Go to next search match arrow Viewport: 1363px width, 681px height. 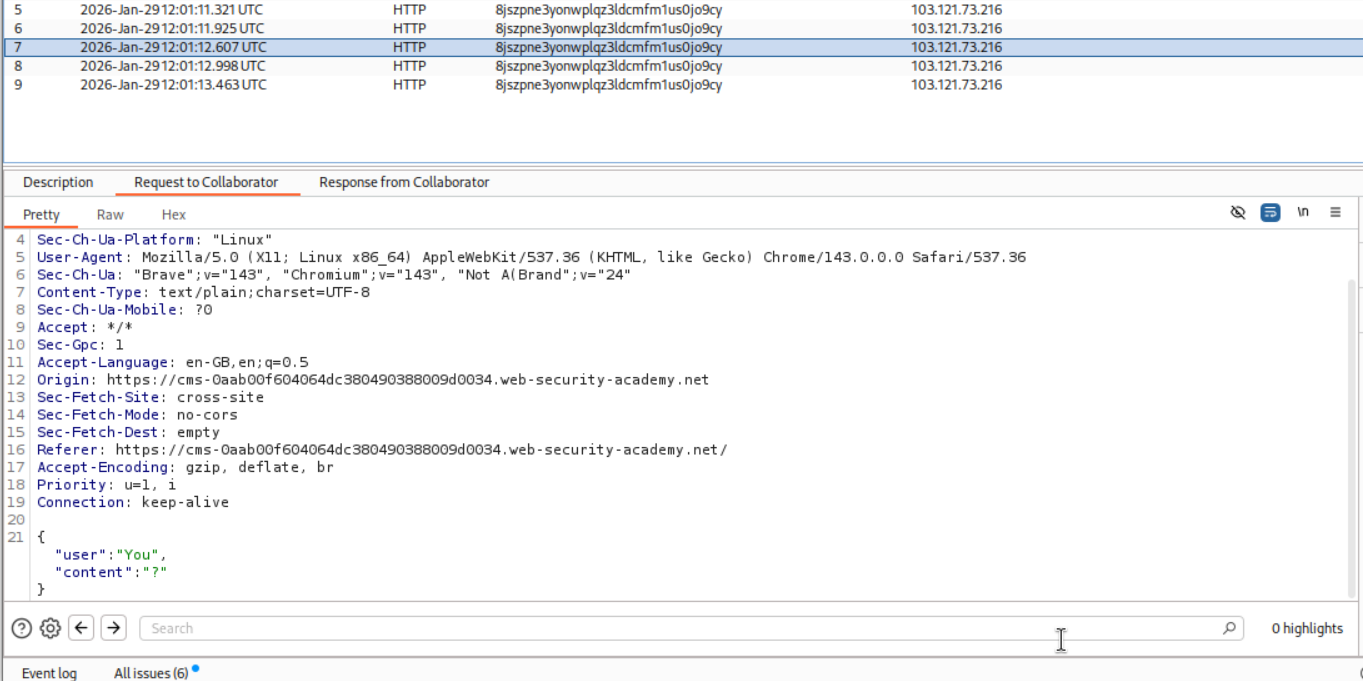114,628
